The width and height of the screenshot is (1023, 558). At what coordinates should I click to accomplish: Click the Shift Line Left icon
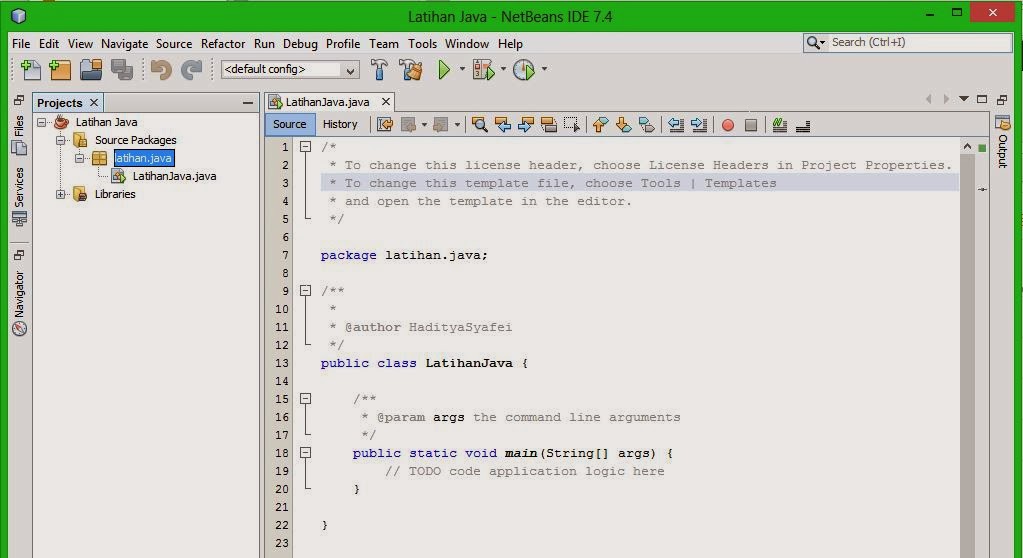[x=676, y=125]
